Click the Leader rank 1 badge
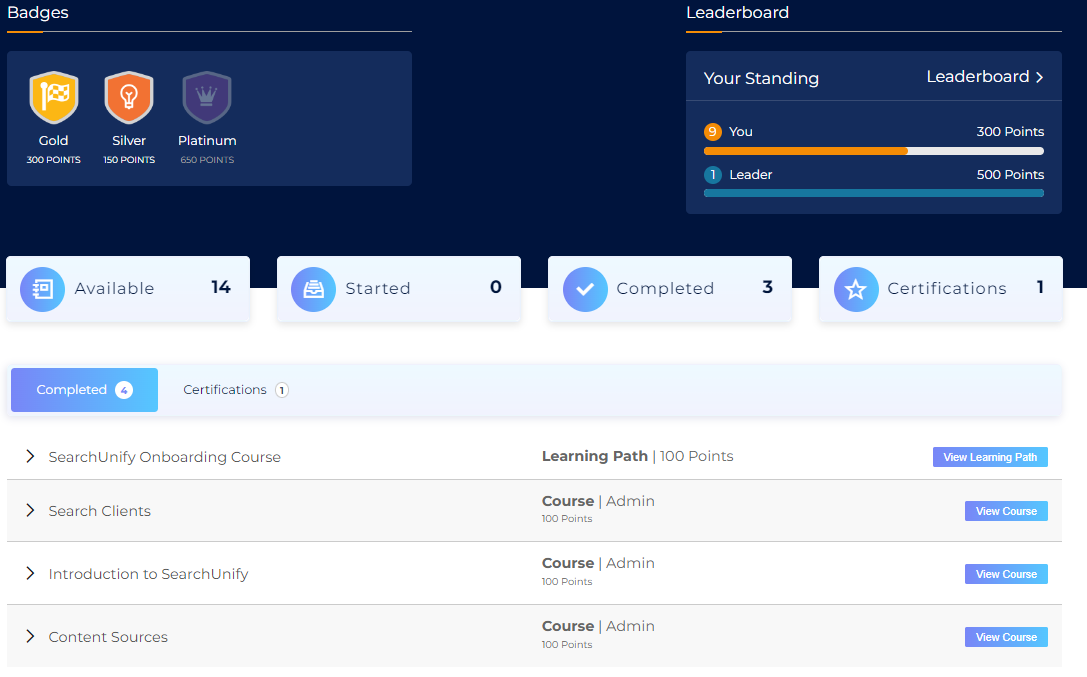 click(713, 175)
